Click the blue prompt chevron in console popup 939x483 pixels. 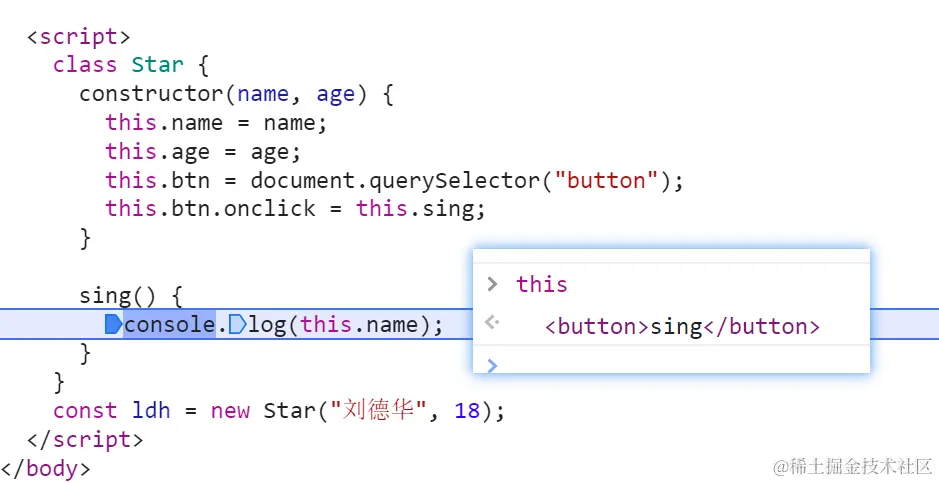pos(492,365)
